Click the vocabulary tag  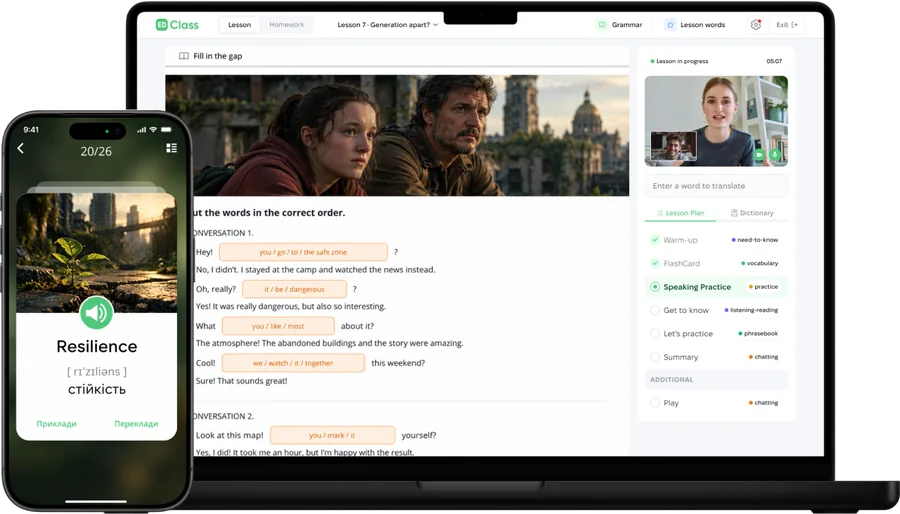[x=759, y=263]
